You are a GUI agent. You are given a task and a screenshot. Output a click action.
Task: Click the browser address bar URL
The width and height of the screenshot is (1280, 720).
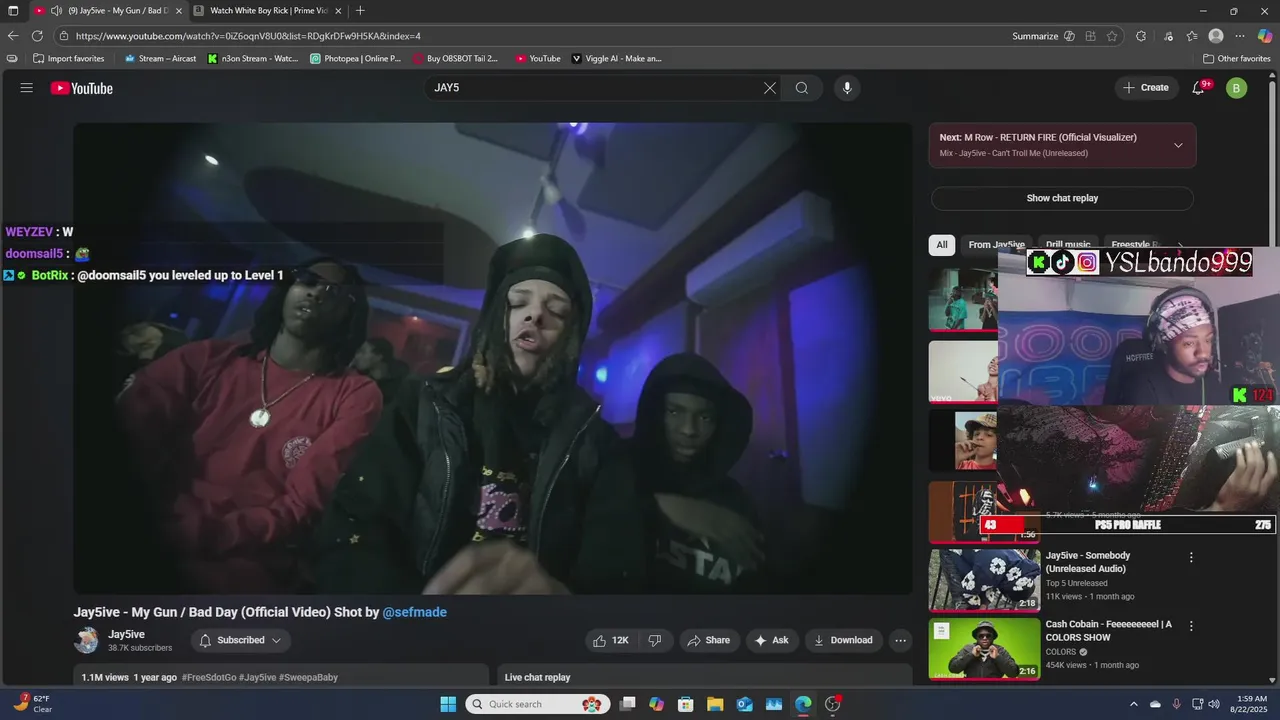(x=248, y=36)
